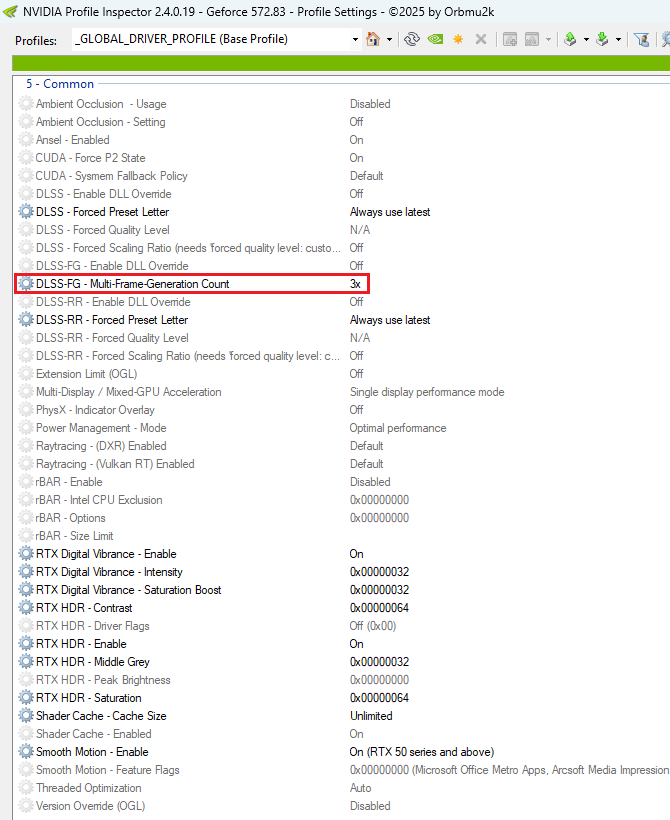Select the 'Version Override (OGL)' row
670x820 pixels.
point(341,806)
